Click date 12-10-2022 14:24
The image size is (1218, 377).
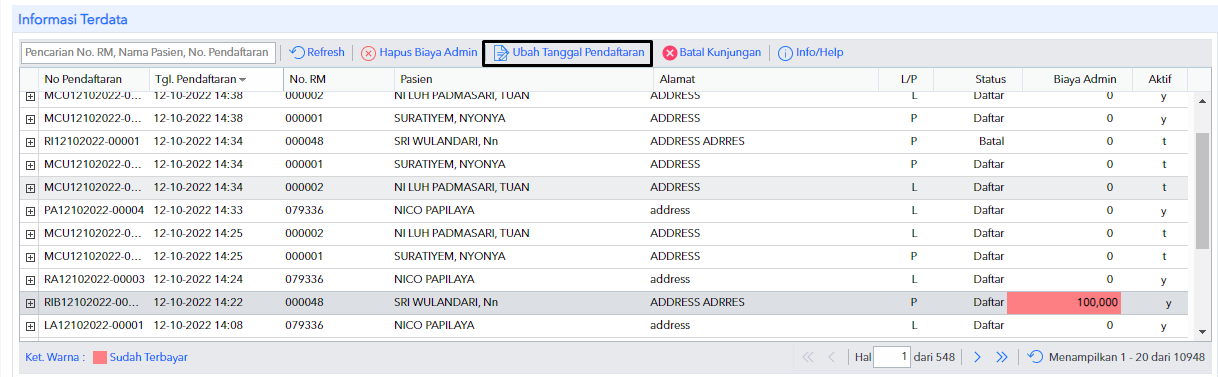click(198, 279)
